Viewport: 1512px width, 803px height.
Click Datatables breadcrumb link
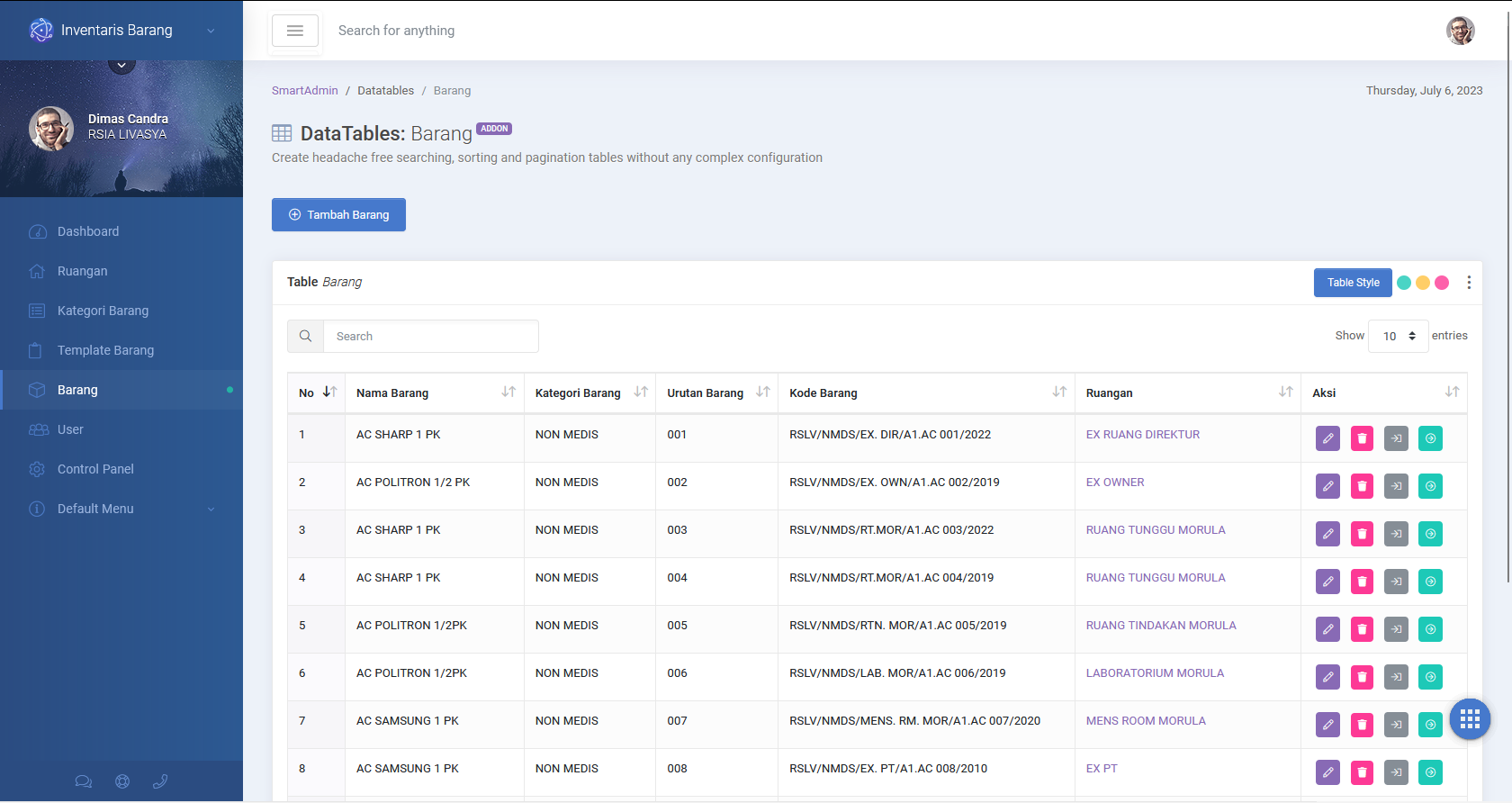pyautogui.click(x=386, y=91)
